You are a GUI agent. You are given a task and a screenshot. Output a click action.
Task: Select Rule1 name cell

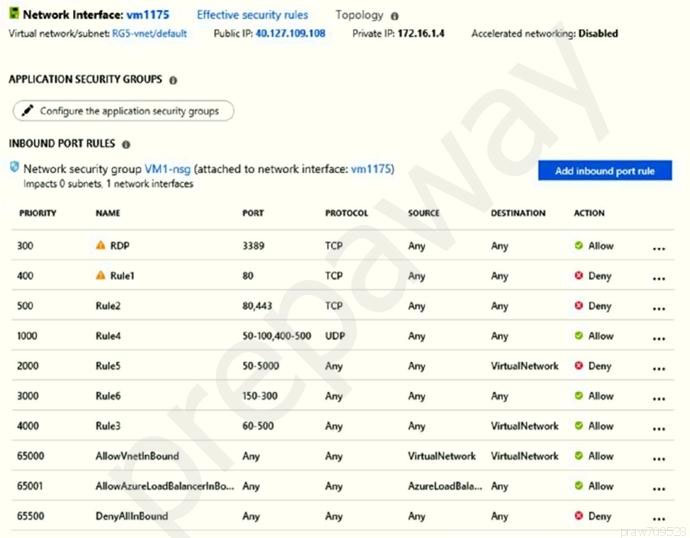pos(122,276)
